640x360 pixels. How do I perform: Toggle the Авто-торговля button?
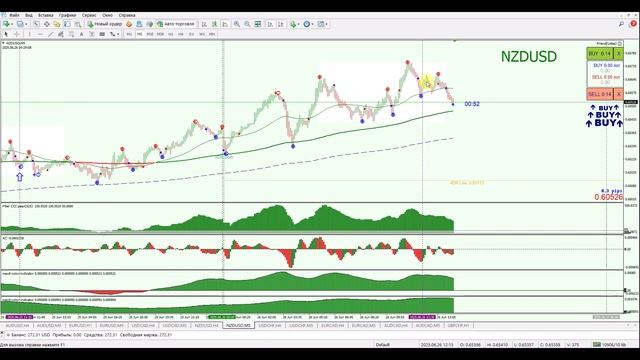coord(176,24)
